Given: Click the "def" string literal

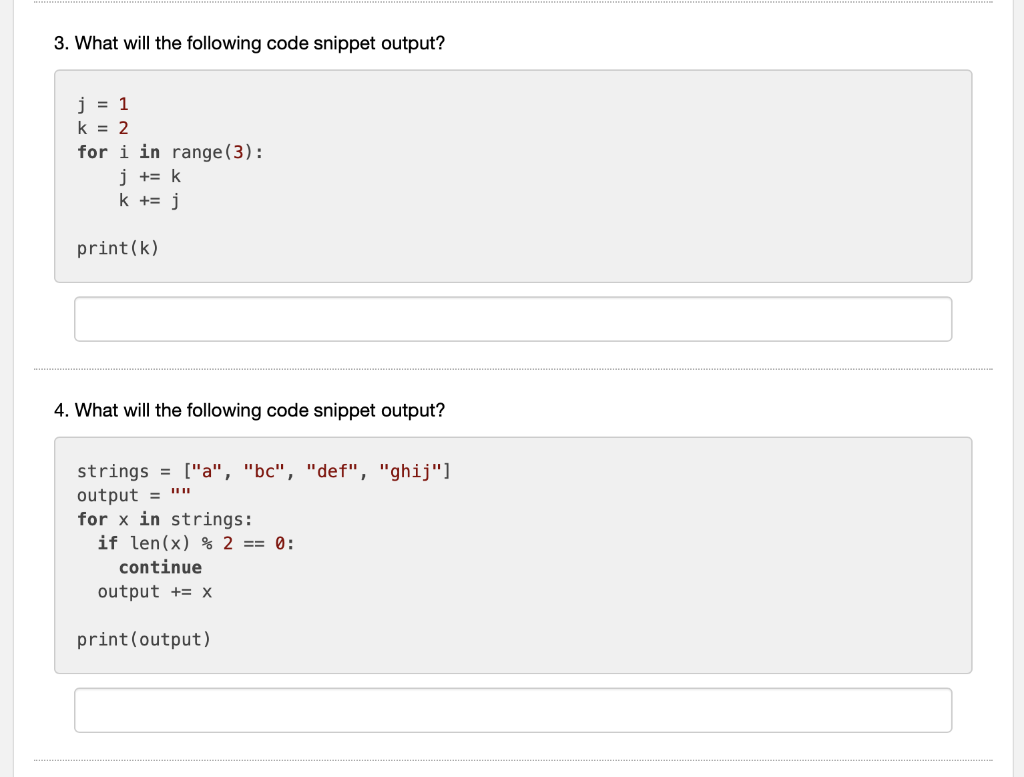Looking at the screenshot, I should (x=332, y=471).
